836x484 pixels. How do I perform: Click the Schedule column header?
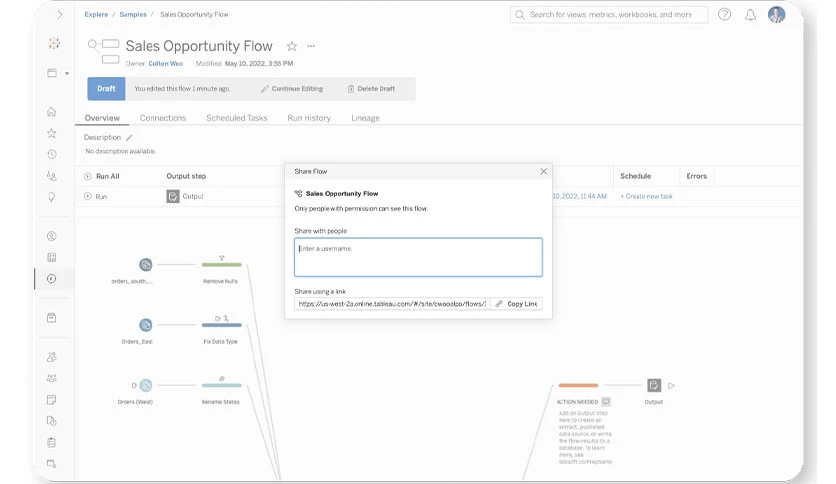pyautogui.click(x=636, y=176)
